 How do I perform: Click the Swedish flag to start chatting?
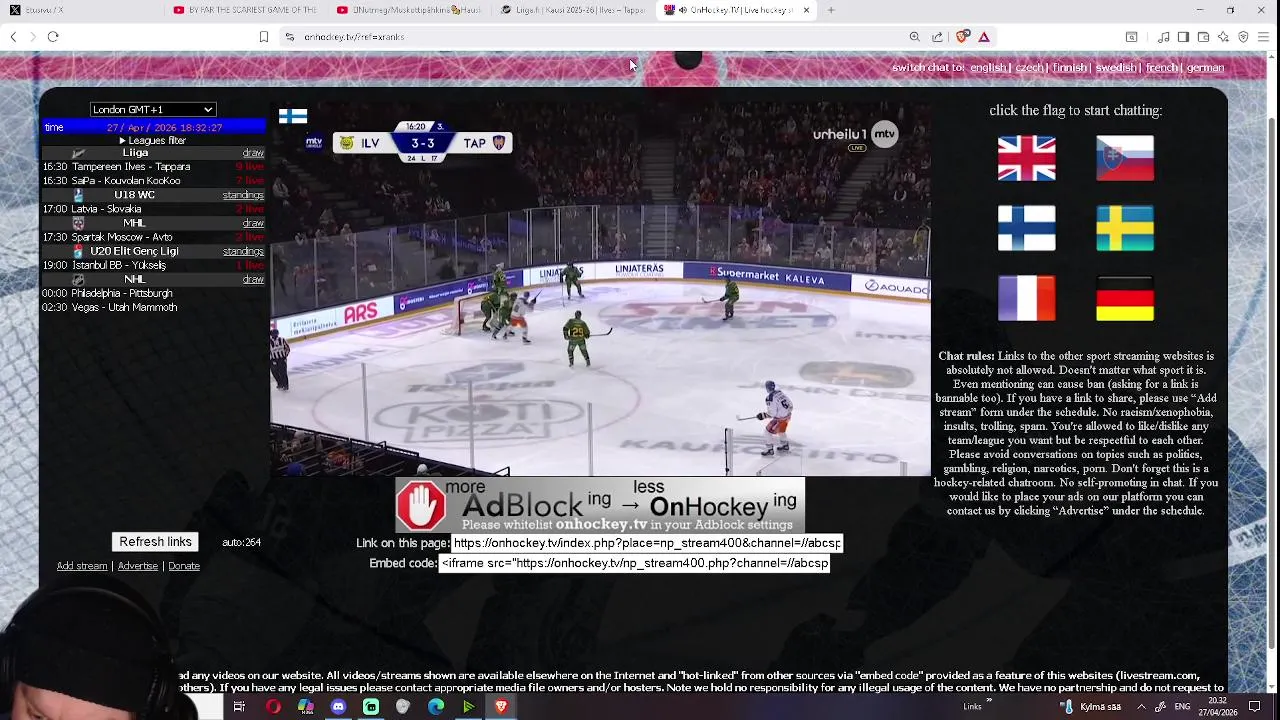click(x=1125, y=228)
